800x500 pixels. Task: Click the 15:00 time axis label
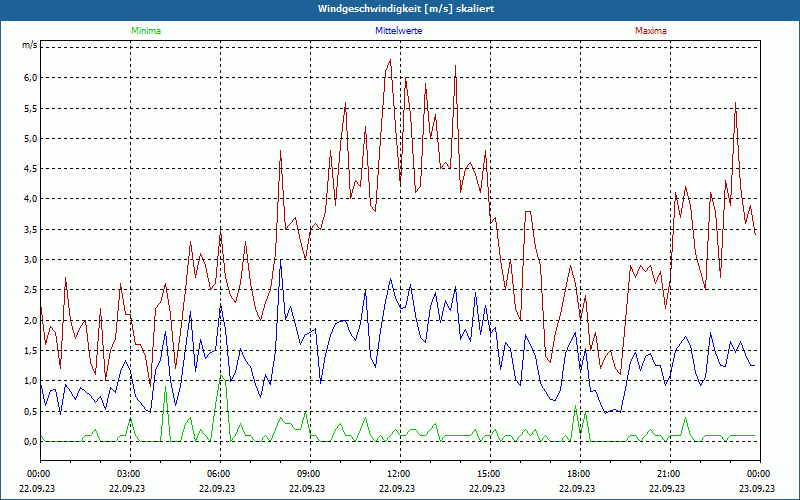[490, 474]
